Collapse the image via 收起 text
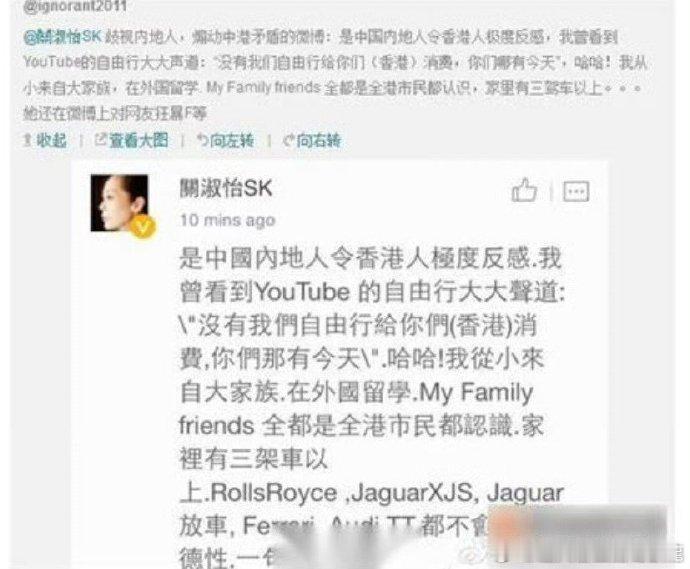690x569 pixels. (51, 140)
